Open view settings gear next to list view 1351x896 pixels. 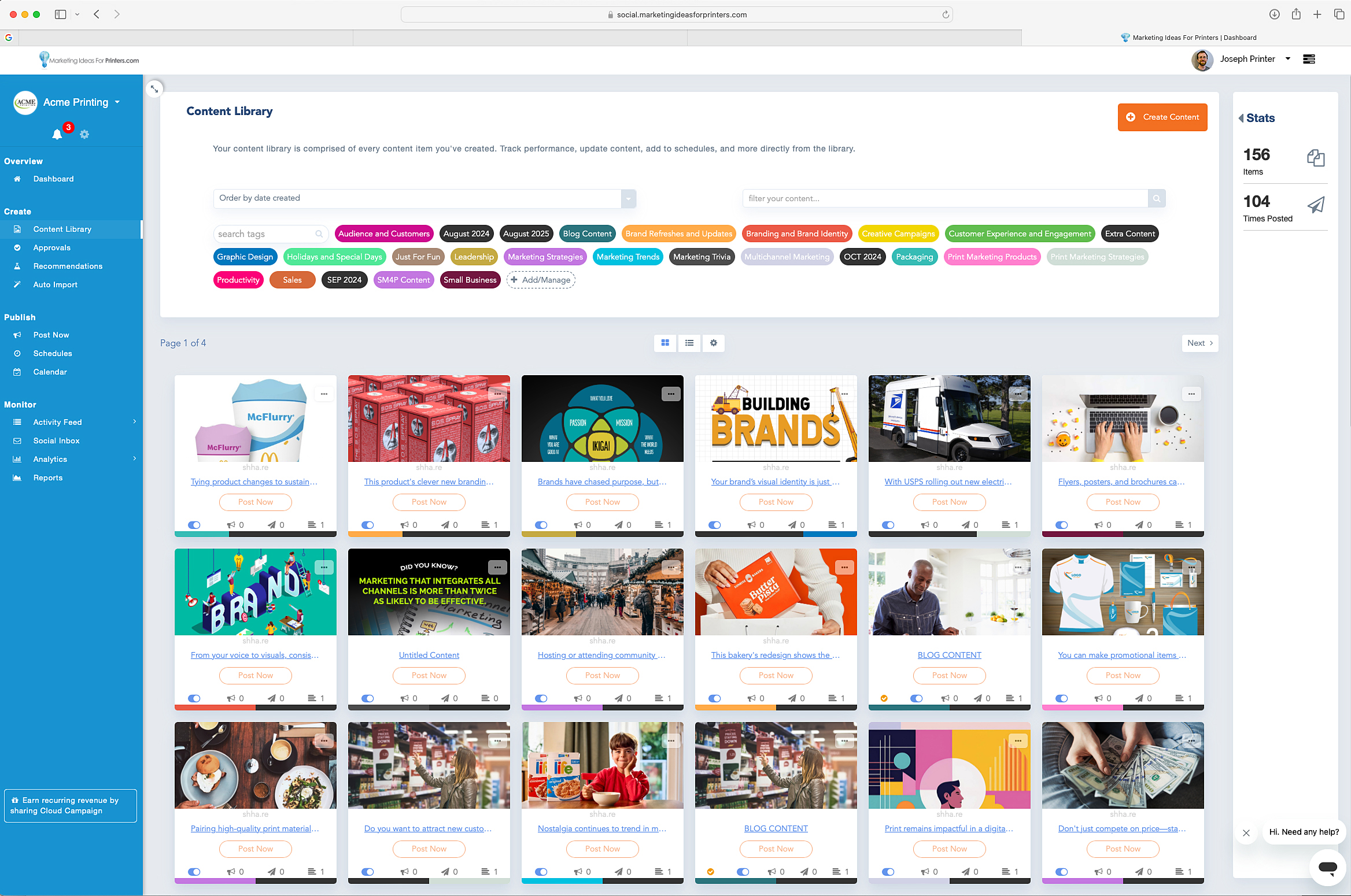tap(714, 343)
